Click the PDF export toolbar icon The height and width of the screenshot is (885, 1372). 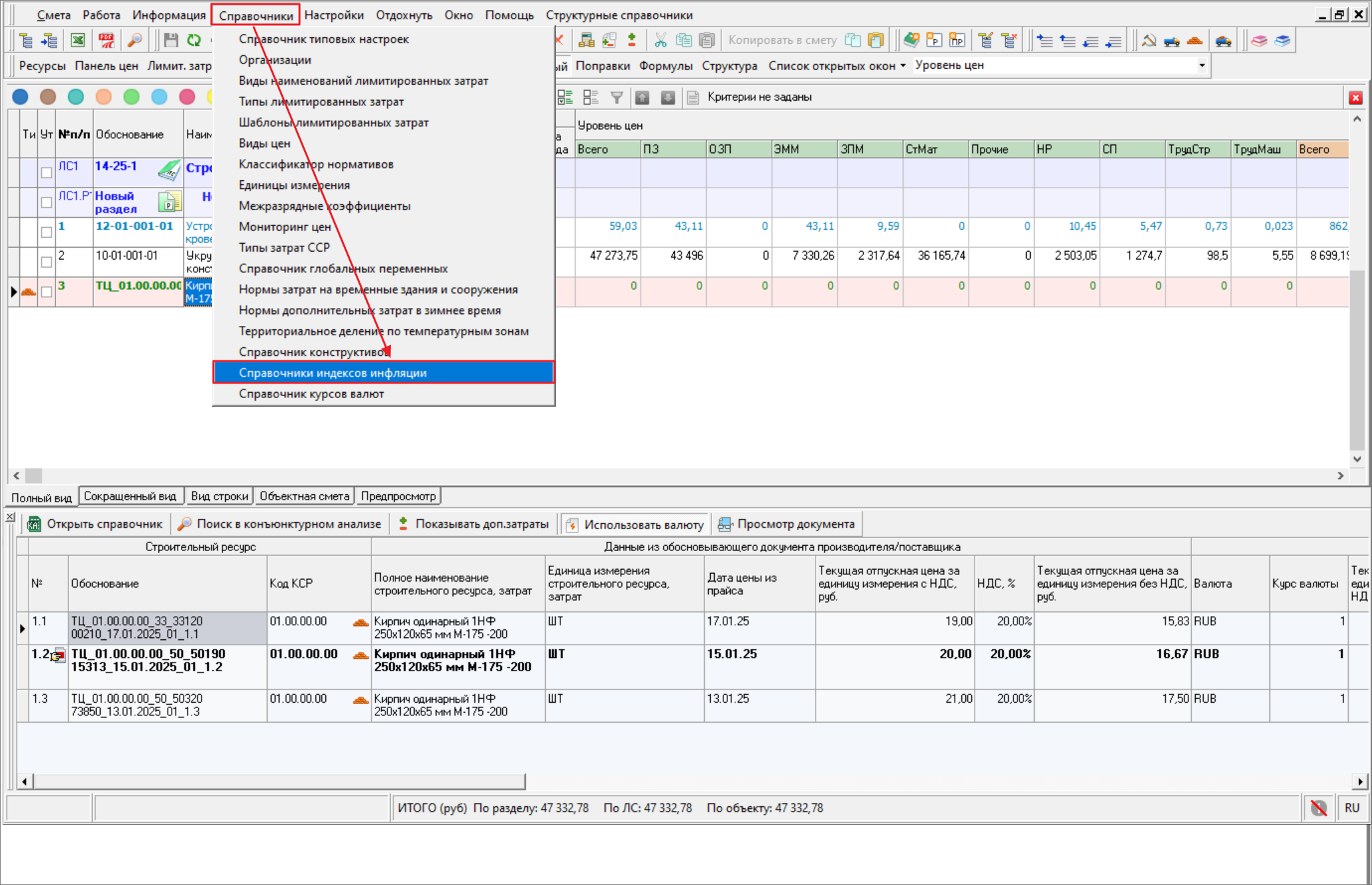pos(106,40)
